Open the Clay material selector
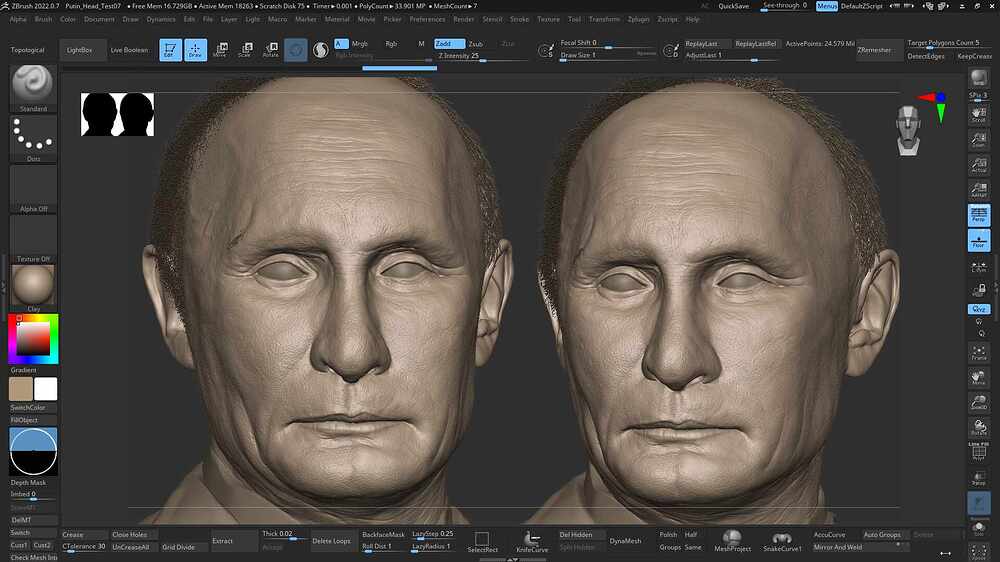Image resolution: width=1000 pixels, height=562 pixels. click(33, 288)
